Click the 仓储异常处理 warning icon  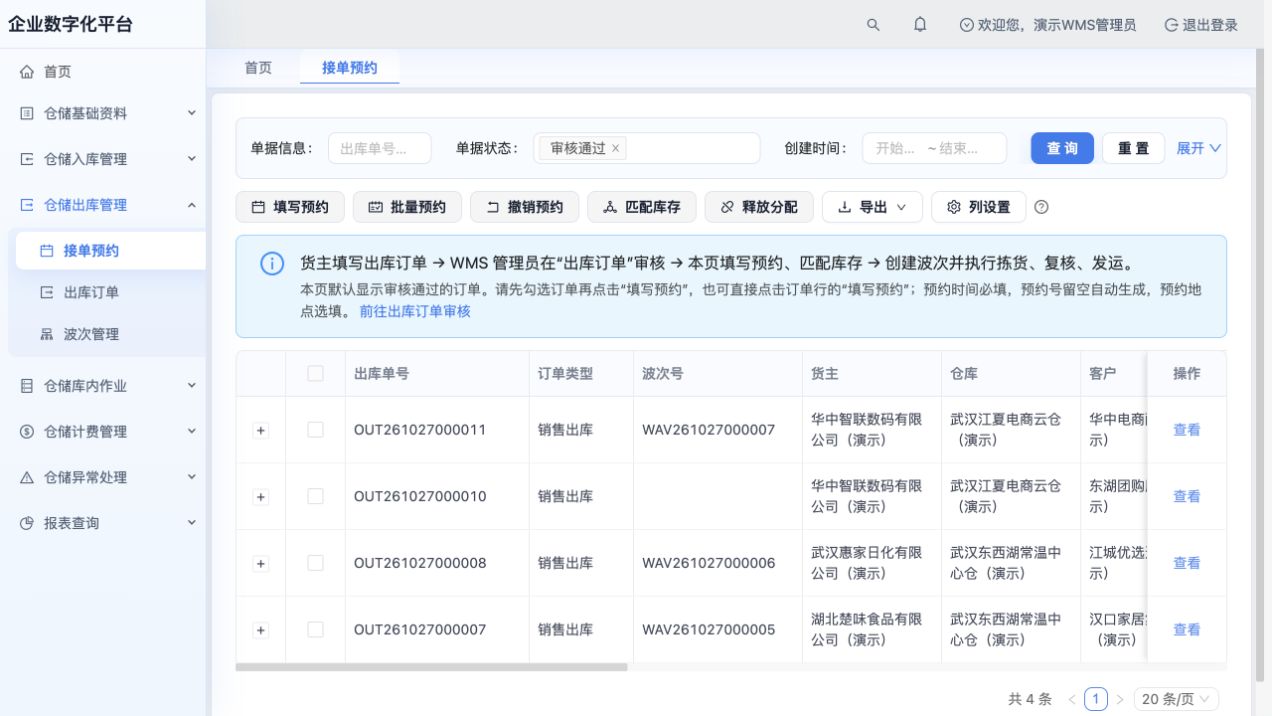(27, 478)
